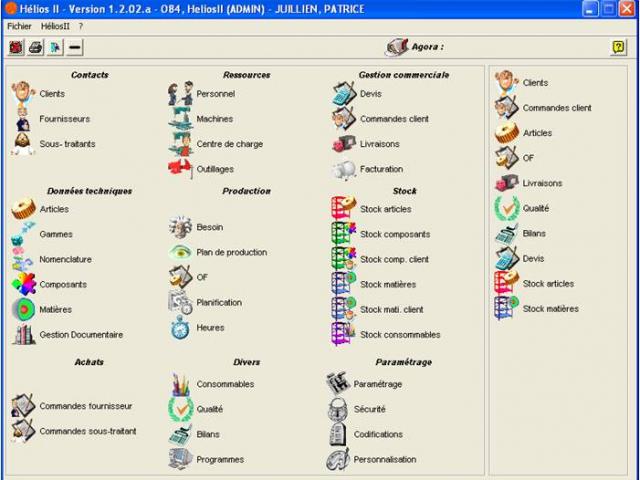This screenshot has height=480, width=640.
Task: Click the Agora icon in toolbar
Action: tap(397, 47)
